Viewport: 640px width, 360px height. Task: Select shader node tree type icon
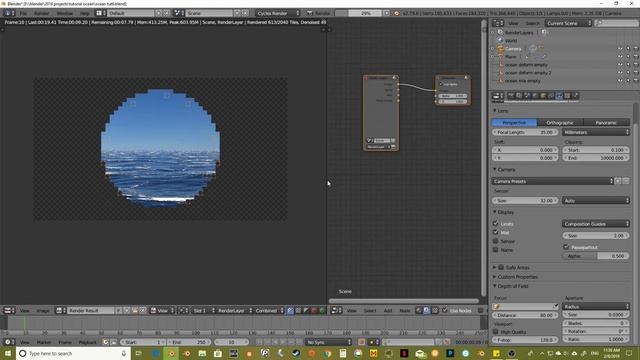click(418, 311)
